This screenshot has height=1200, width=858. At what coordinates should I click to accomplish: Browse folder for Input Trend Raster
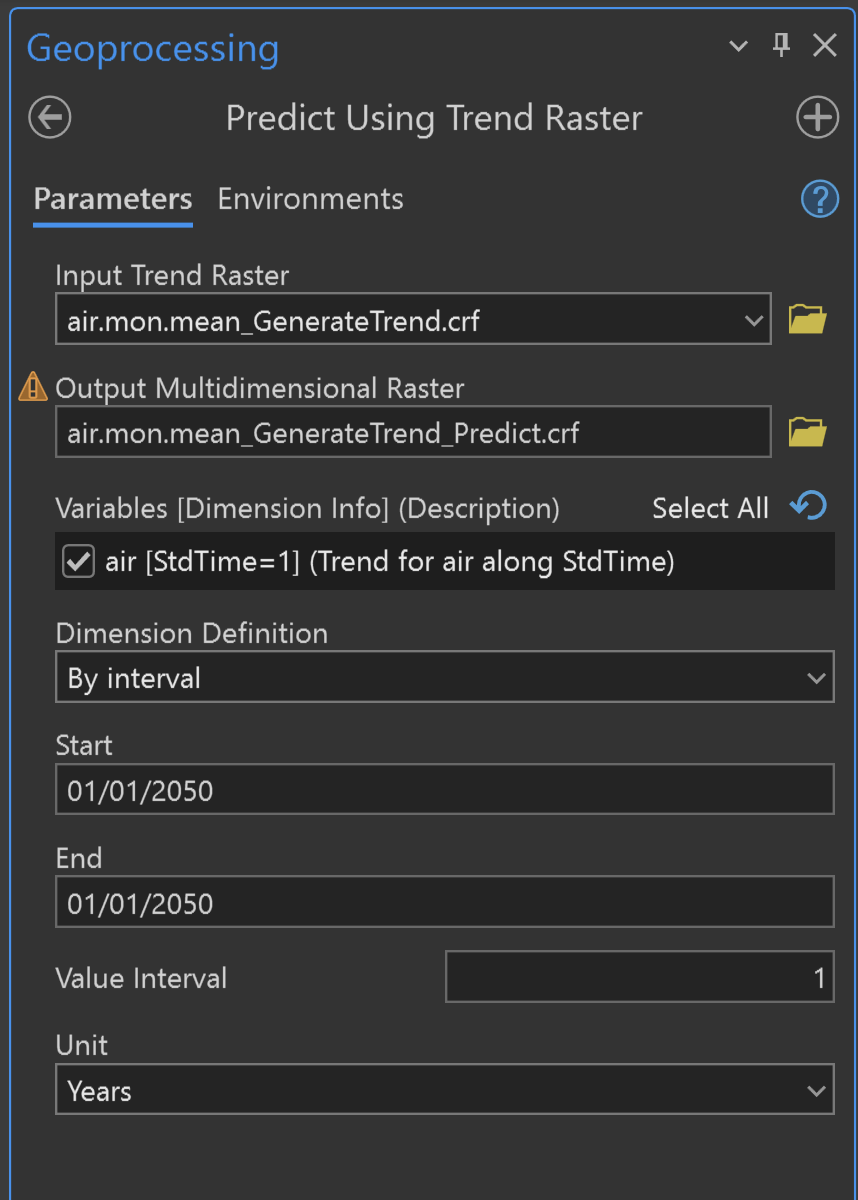click(x=807, y=320)
